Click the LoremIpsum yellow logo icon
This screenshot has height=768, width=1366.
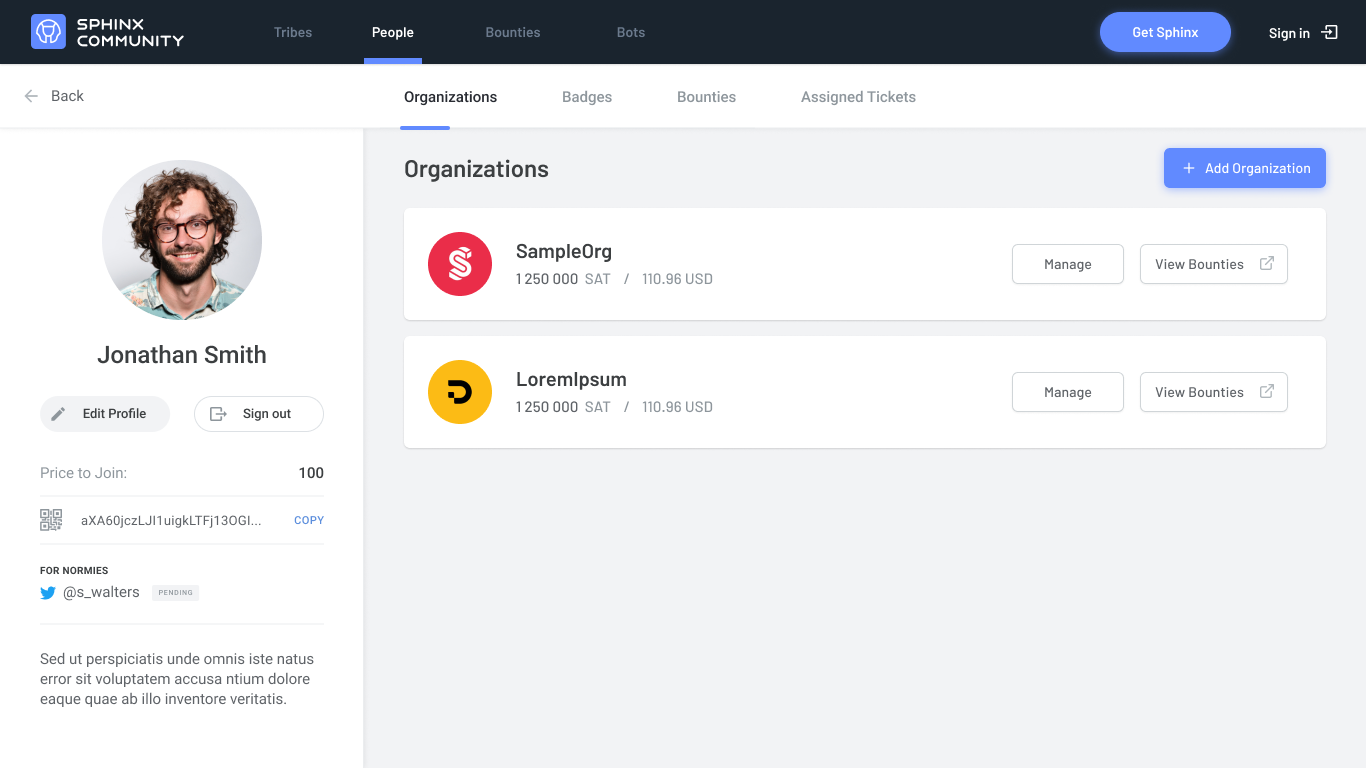[x=459, y=392]
